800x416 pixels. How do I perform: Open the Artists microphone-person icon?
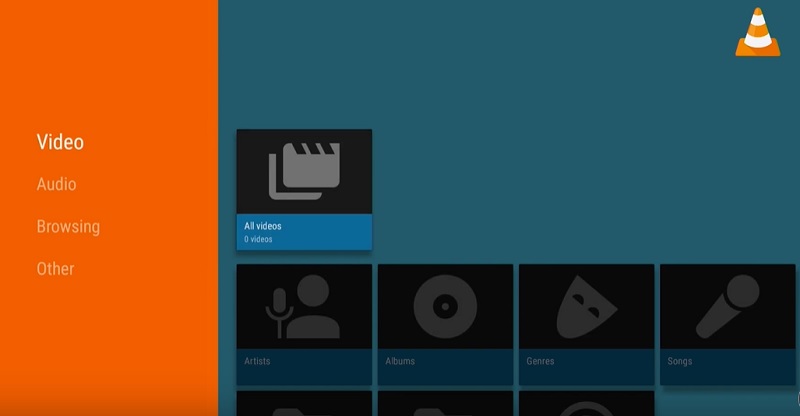(x=303, y=307)
